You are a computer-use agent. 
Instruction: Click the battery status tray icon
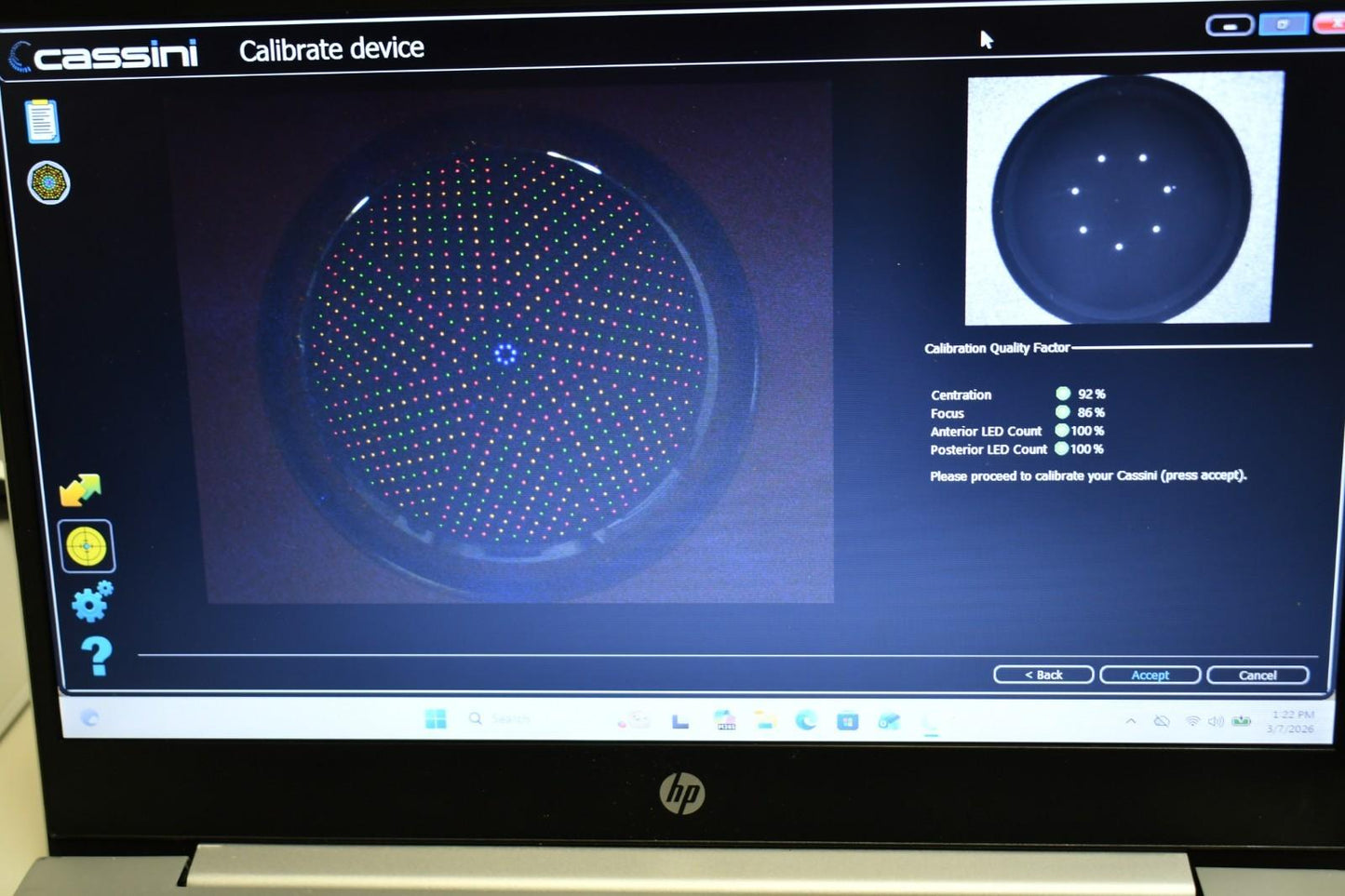coord(1241,721)
